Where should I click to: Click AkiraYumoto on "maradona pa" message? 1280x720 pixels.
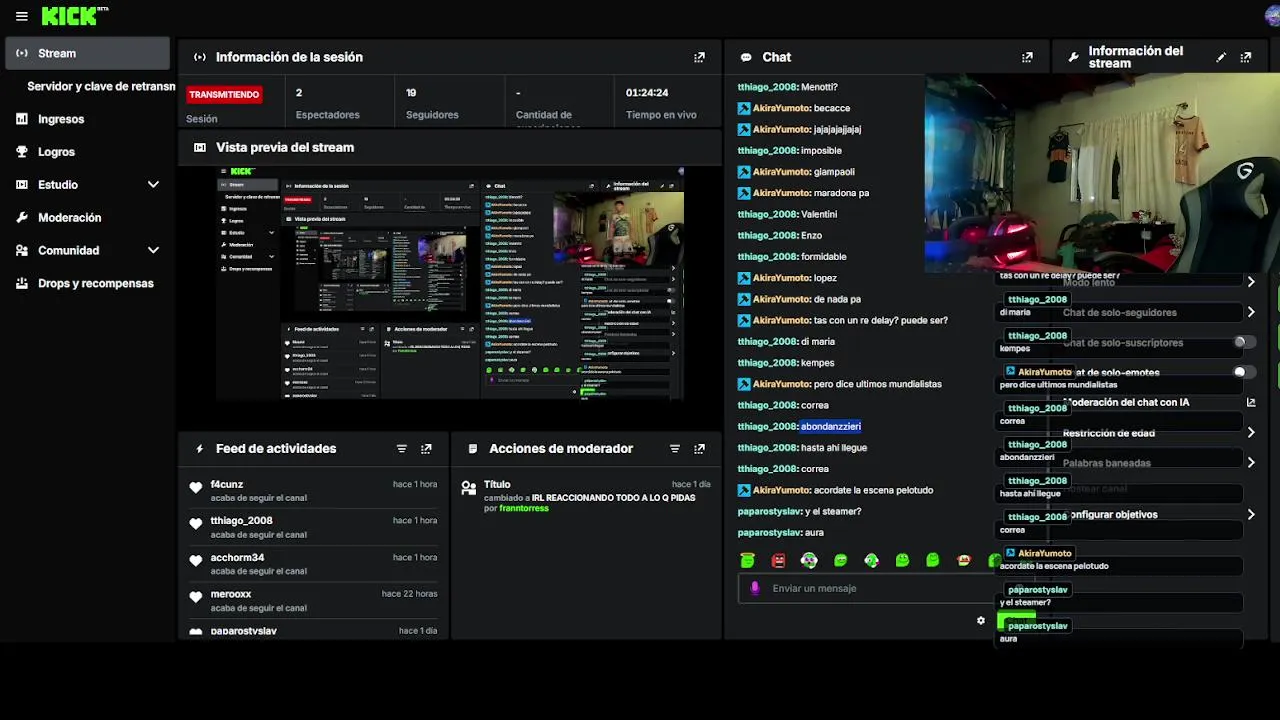(782, 193)
